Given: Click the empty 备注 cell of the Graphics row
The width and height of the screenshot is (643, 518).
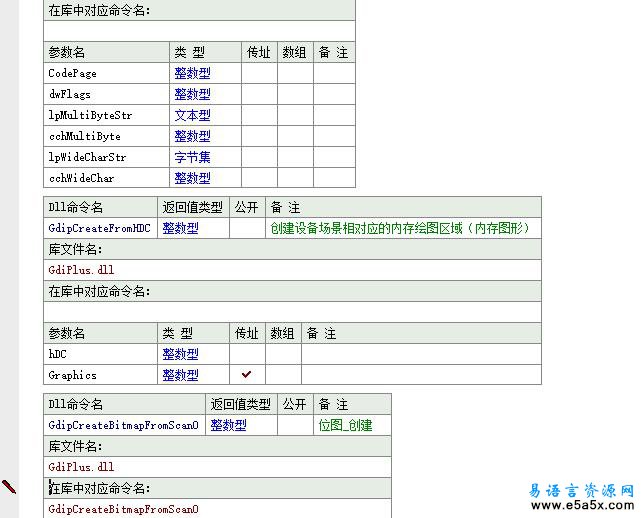Looking at the screenshot, I should click(422, 374).
